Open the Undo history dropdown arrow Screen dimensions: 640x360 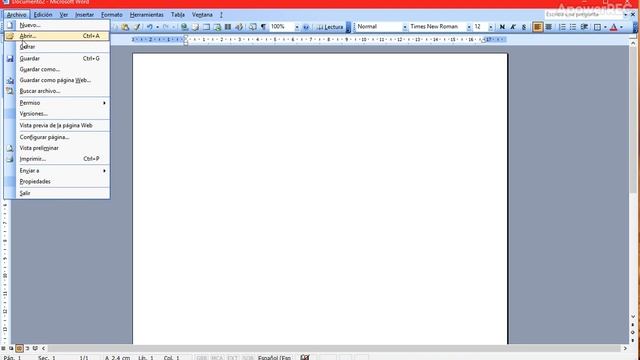(157, 27)
